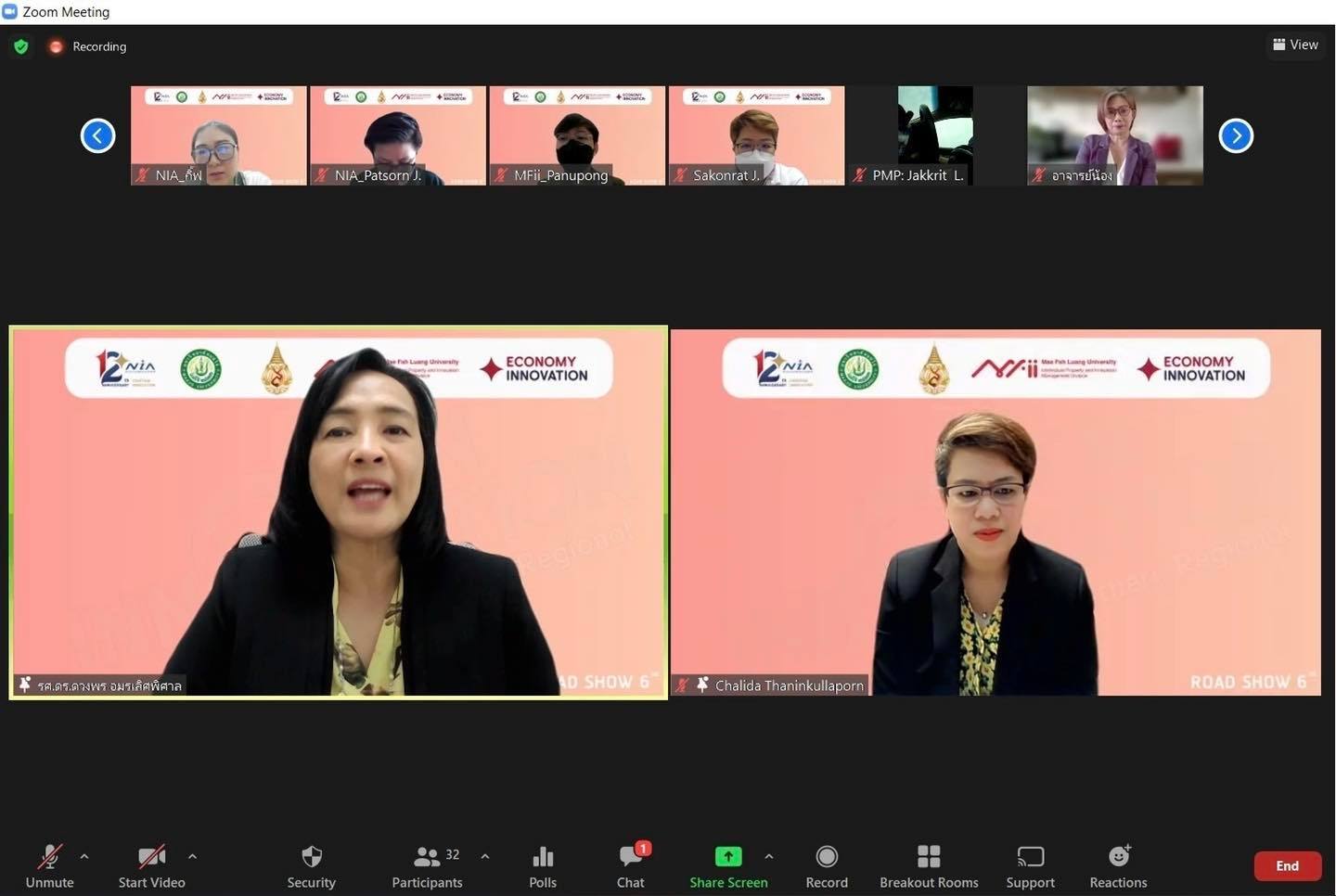Expand the arrow next to Participants
This screenshot has width=1336, height=896.
(485, 856)
